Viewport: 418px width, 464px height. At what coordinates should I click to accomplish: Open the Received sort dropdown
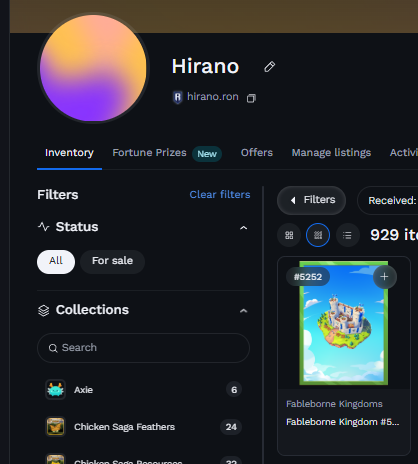387,200
